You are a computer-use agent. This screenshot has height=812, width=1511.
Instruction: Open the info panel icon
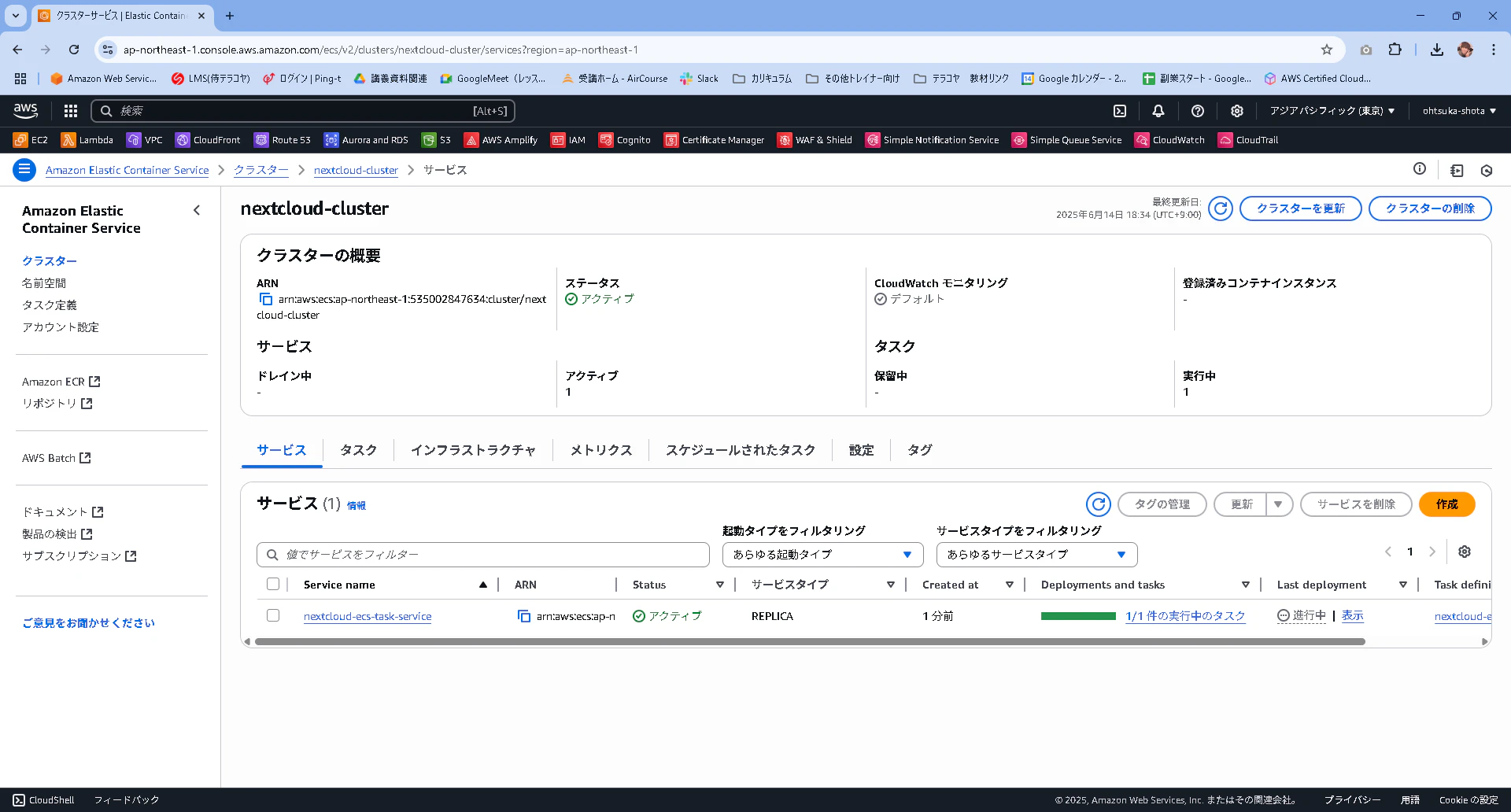[1420, 169]
